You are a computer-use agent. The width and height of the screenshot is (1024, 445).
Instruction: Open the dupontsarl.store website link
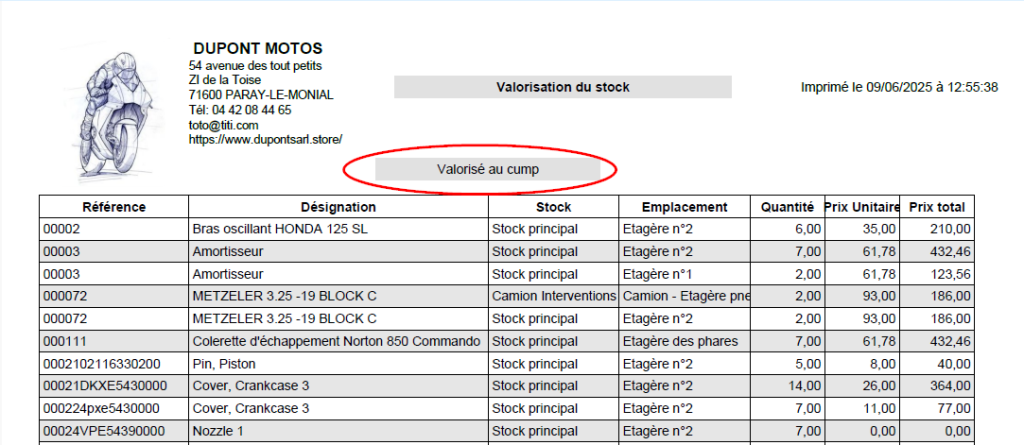point(265,139)
